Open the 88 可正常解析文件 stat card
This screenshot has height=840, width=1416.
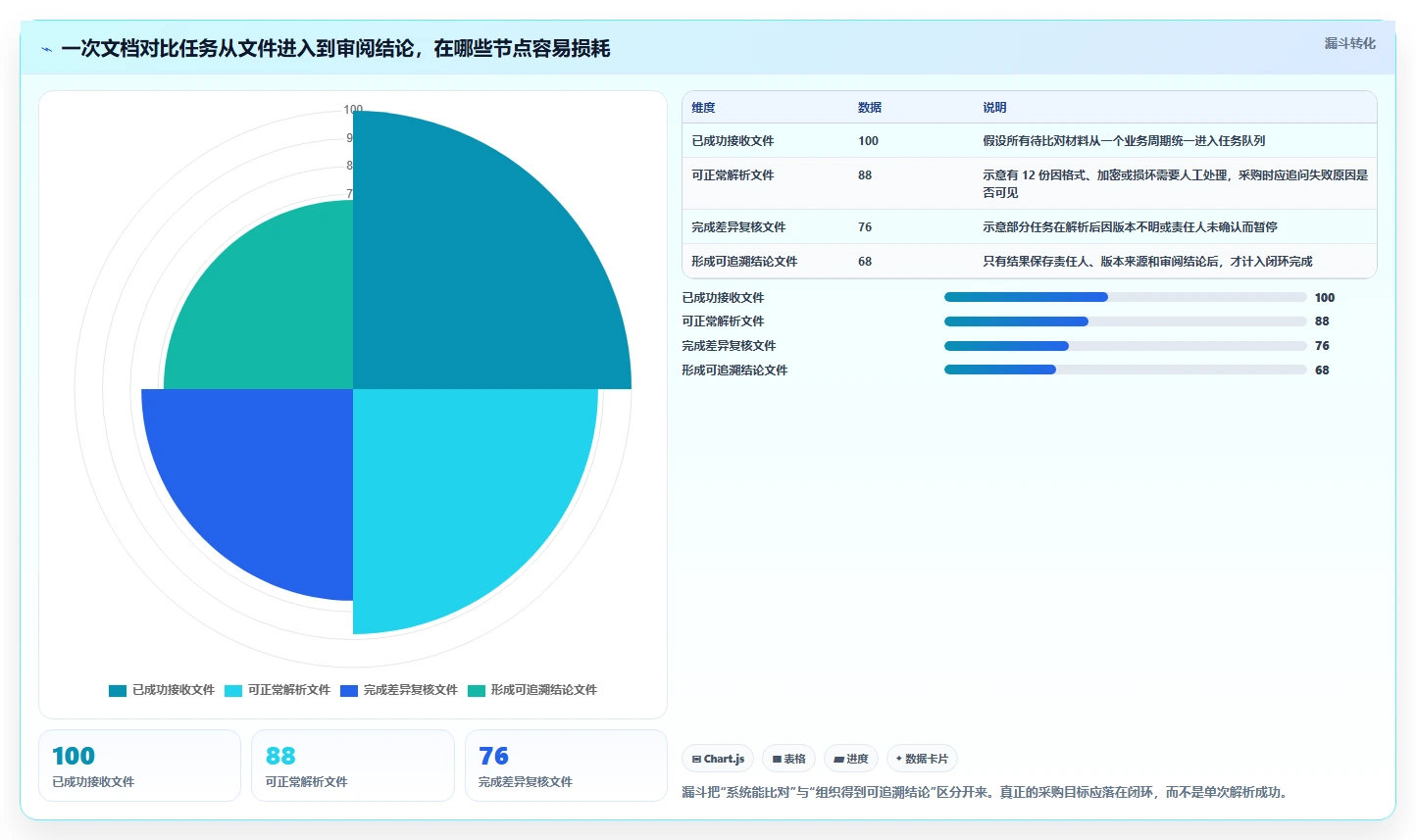coord(353,766)
